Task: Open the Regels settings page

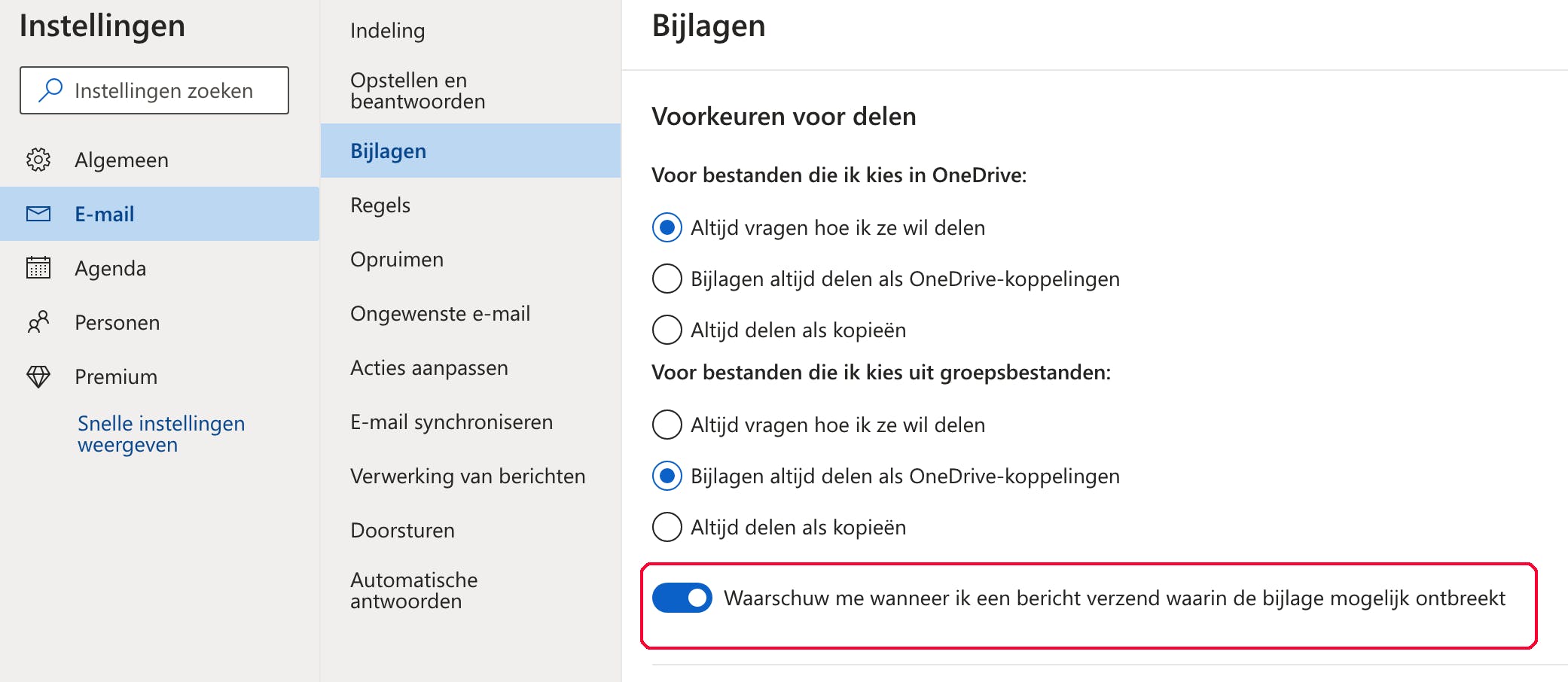Action: tap(380, 205)
